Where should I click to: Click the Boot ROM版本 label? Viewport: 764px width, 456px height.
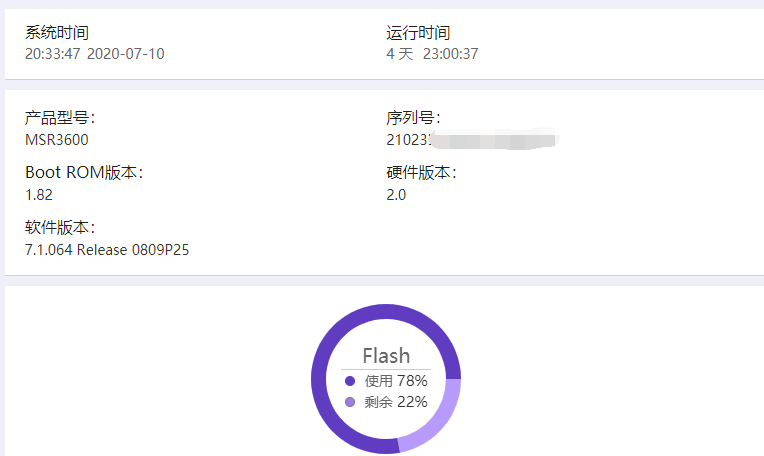84,173
